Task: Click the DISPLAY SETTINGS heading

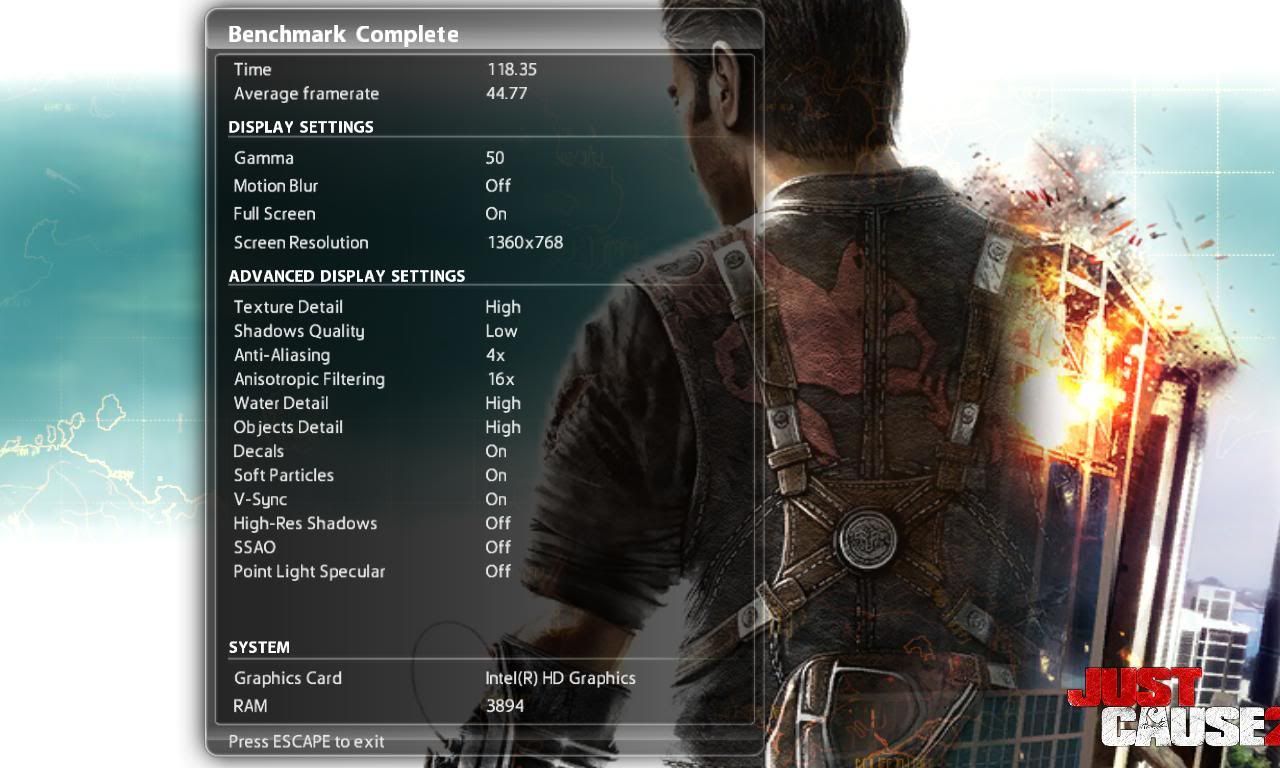Action: [x=301, y=127]
